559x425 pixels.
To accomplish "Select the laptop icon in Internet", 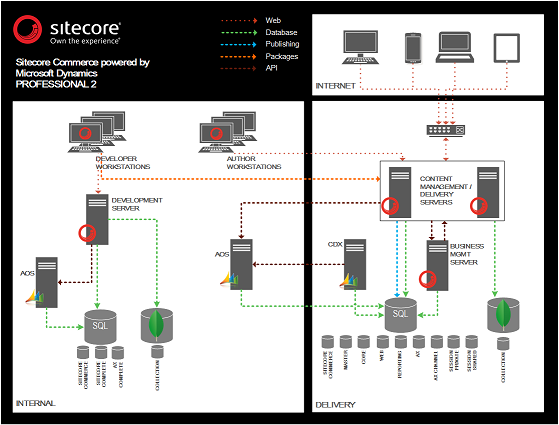I will click(x=455, y=47).
